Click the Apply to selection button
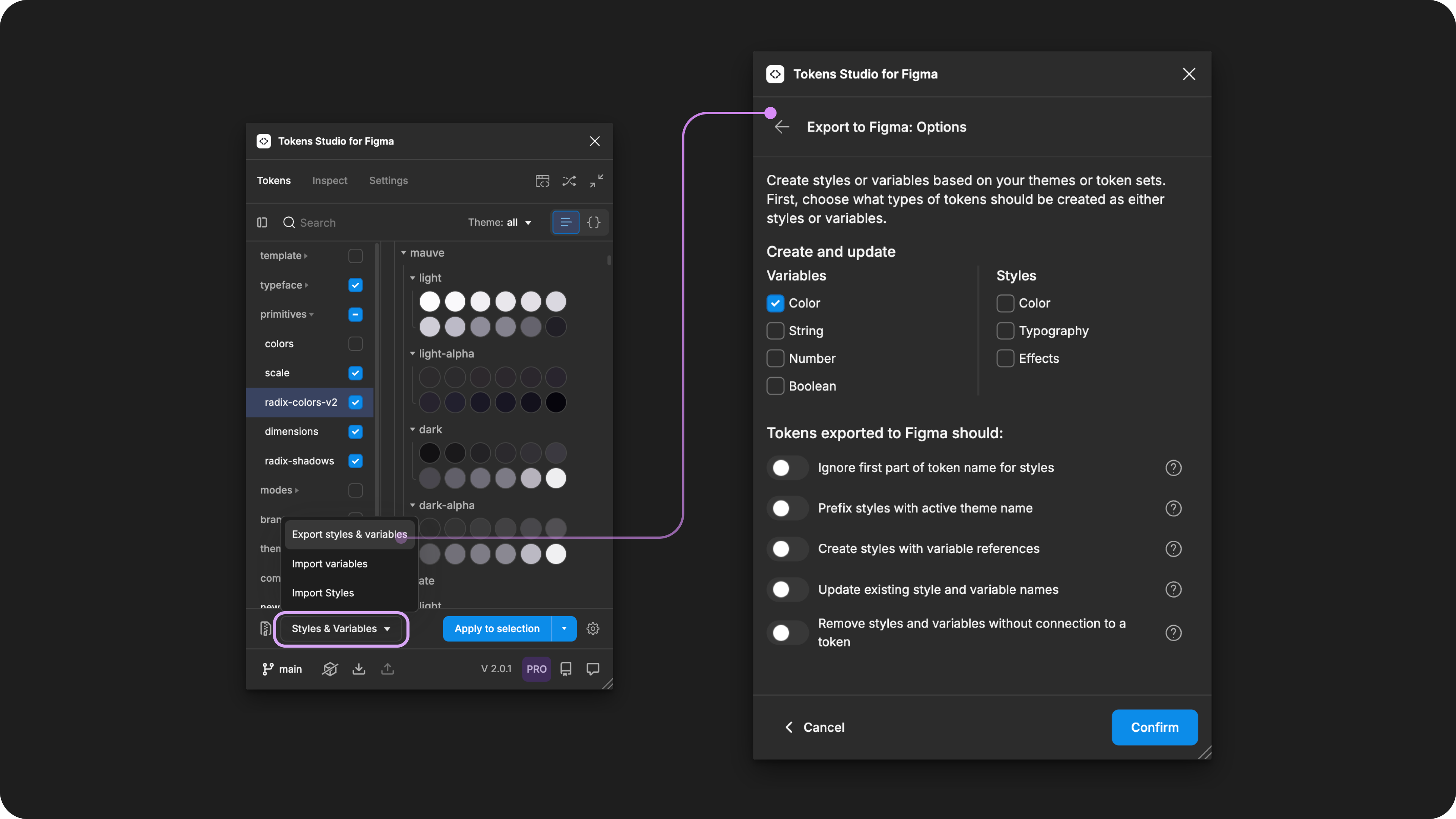 pyautogui.click(x=497, y=629)
